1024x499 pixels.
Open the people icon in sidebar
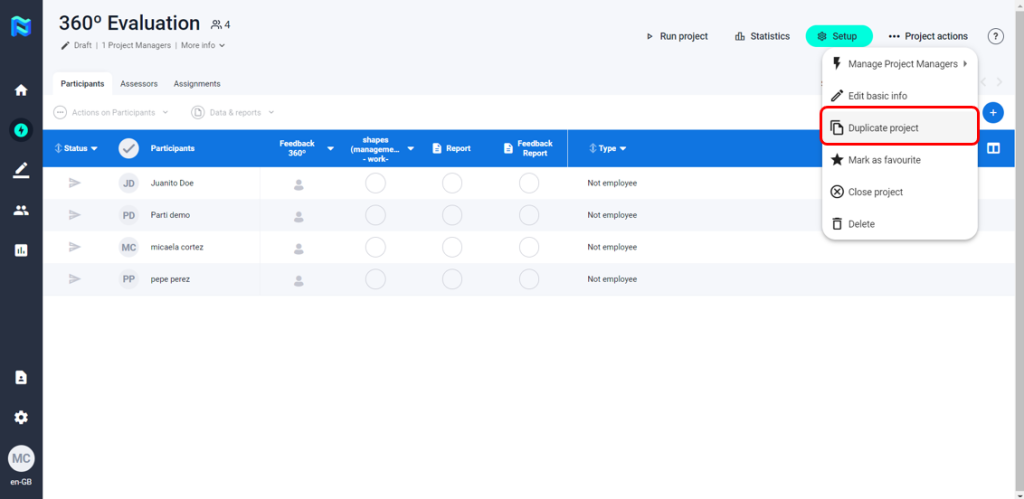click(21, 210)
